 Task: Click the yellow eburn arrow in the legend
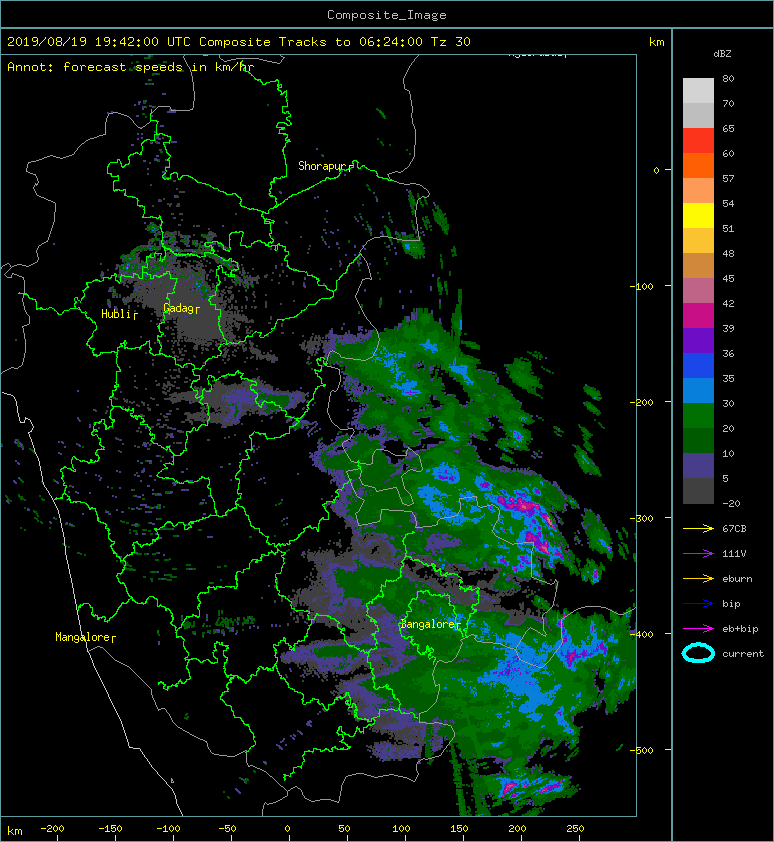(x=698, y=578)
